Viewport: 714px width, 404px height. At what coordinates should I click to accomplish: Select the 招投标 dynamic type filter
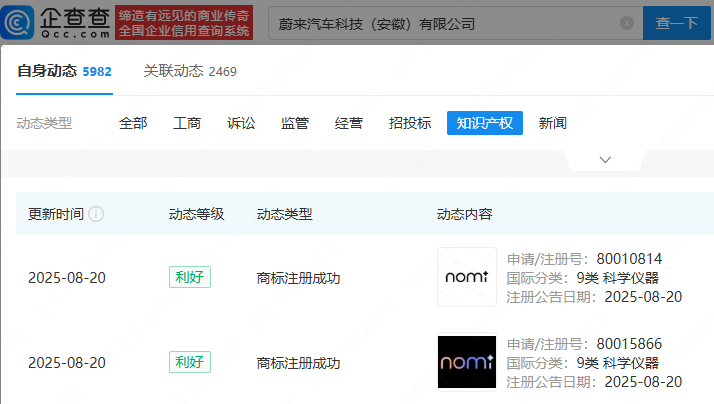tap(409, 123)
